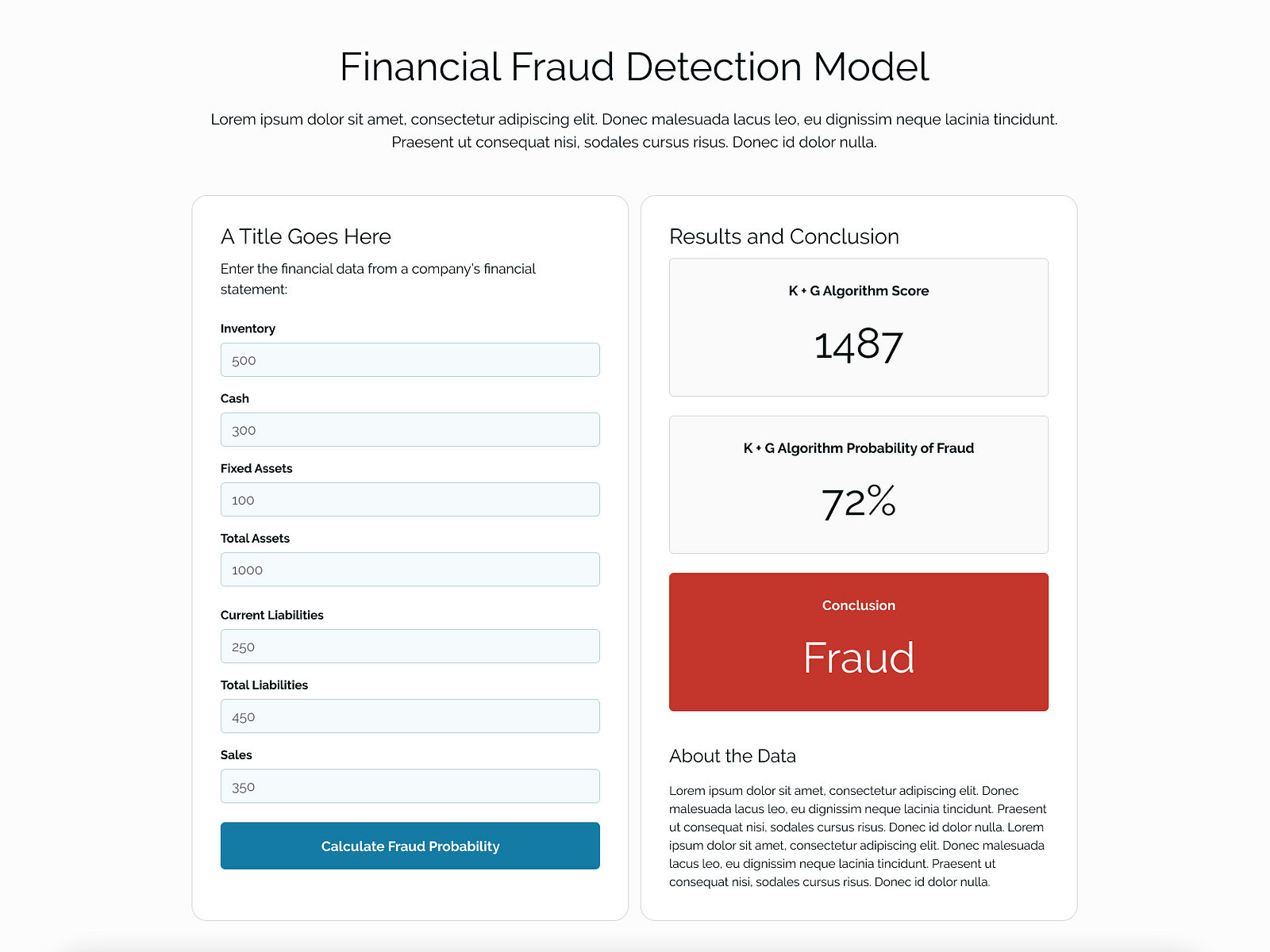1270x952 pixels.
Task: Select the 72% probability value
Action: point(859,501)
